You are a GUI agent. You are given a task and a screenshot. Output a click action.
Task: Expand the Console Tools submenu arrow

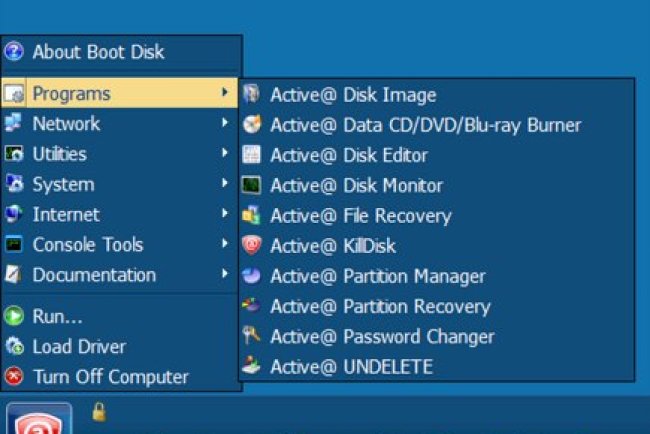(x=225, y=243)
